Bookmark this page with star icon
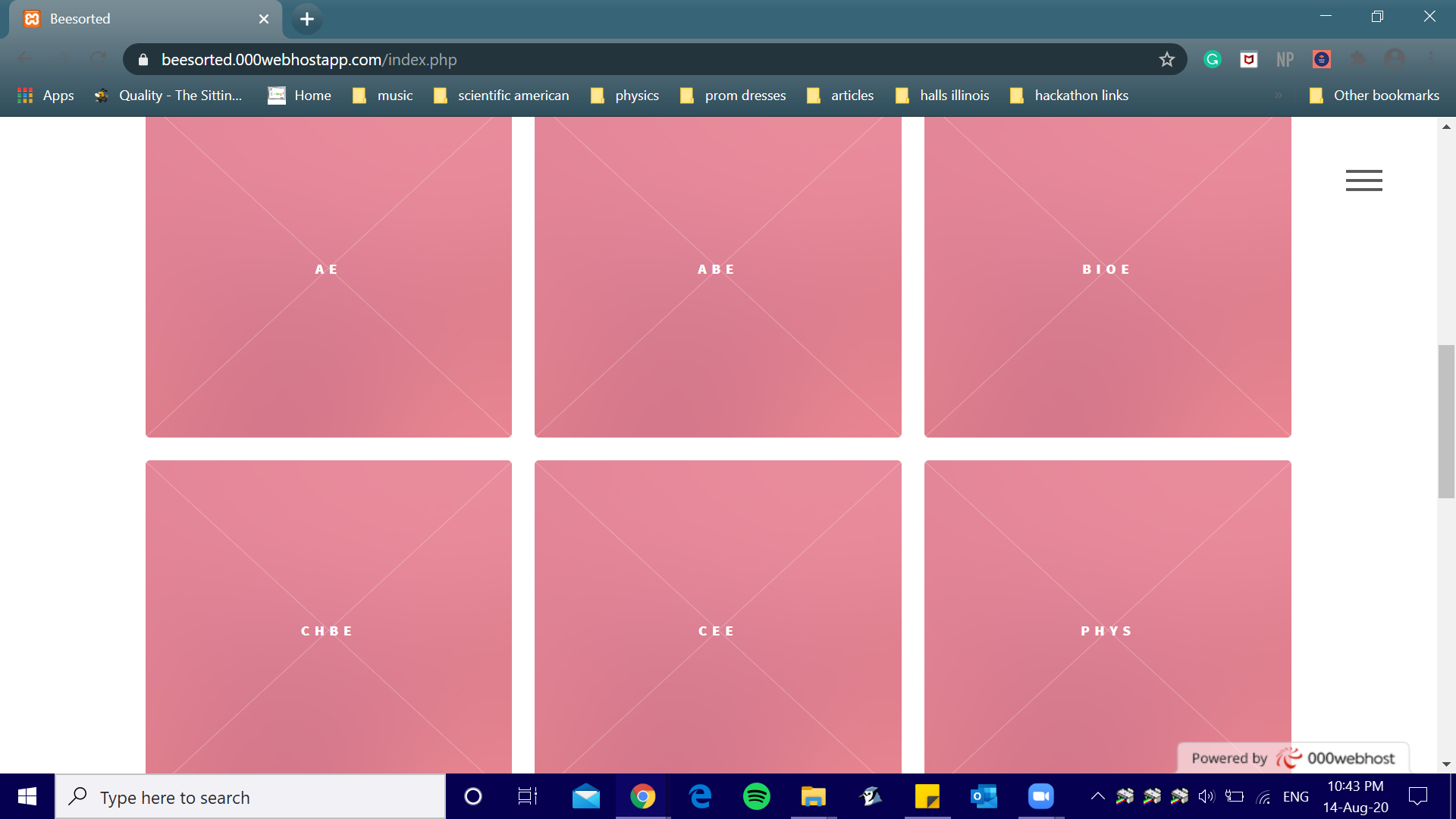This screenshot has height=819, width=1456. tap(1166, 59)
